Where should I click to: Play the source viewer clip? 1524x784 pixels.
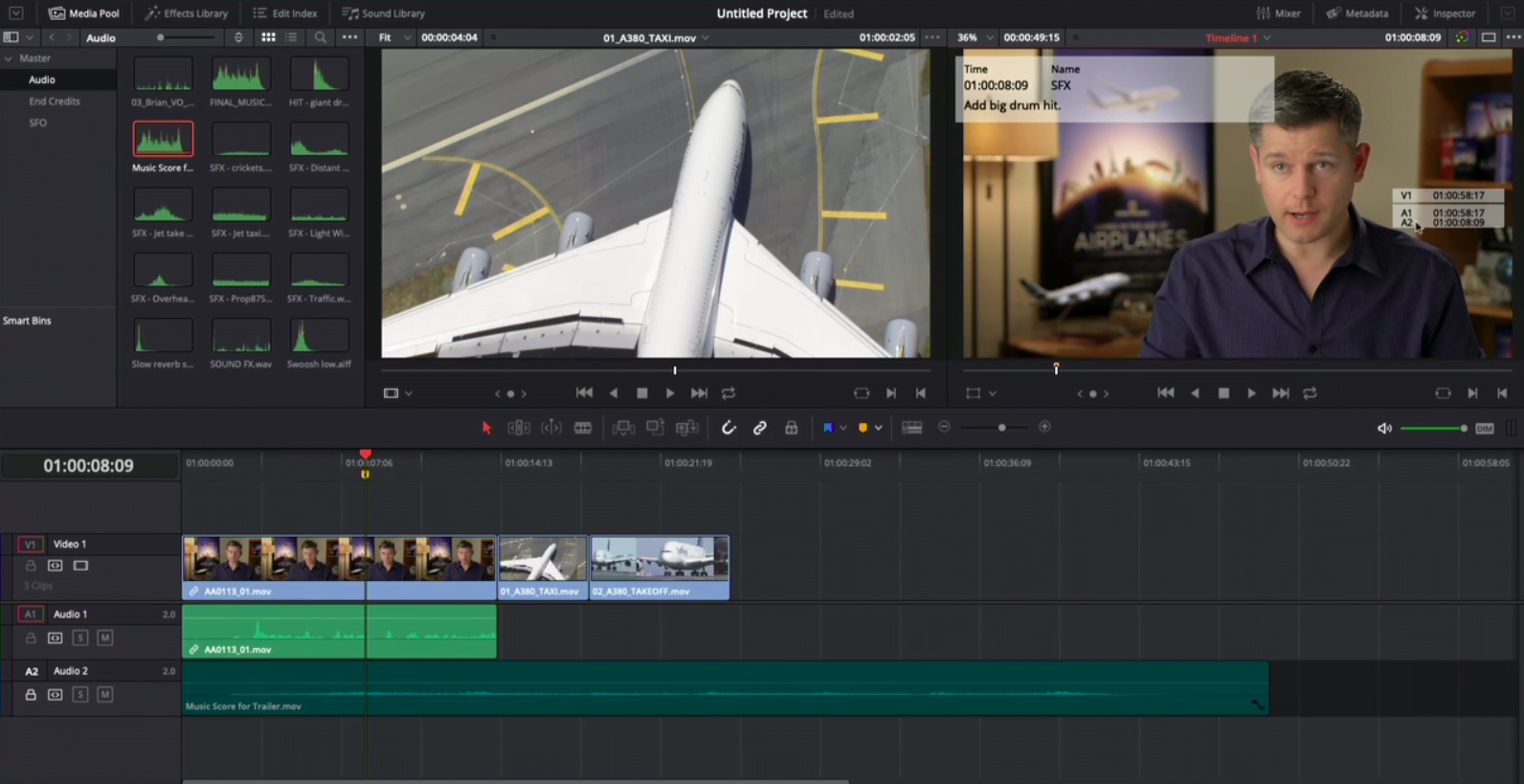click(x=670, y=392)
